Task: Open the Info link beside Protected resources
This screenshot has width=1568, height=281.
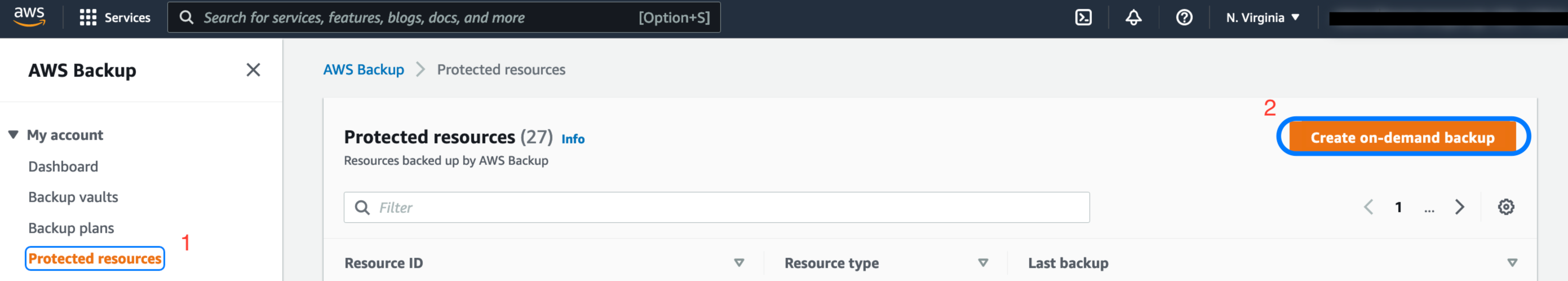Action: [x=573, y=139]
